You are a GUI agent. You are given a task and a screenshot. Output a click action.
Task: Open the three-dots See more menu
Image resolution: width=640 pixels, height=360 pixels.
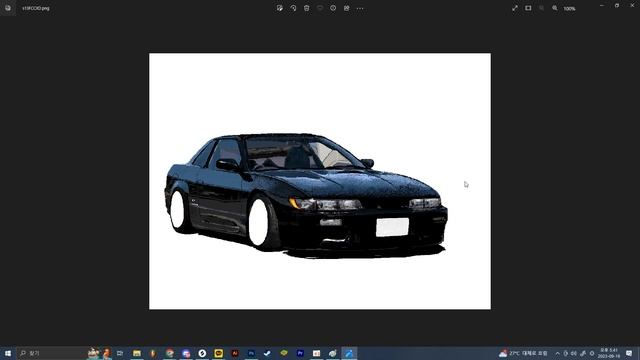pyautogui.click(x=360, y=8)
